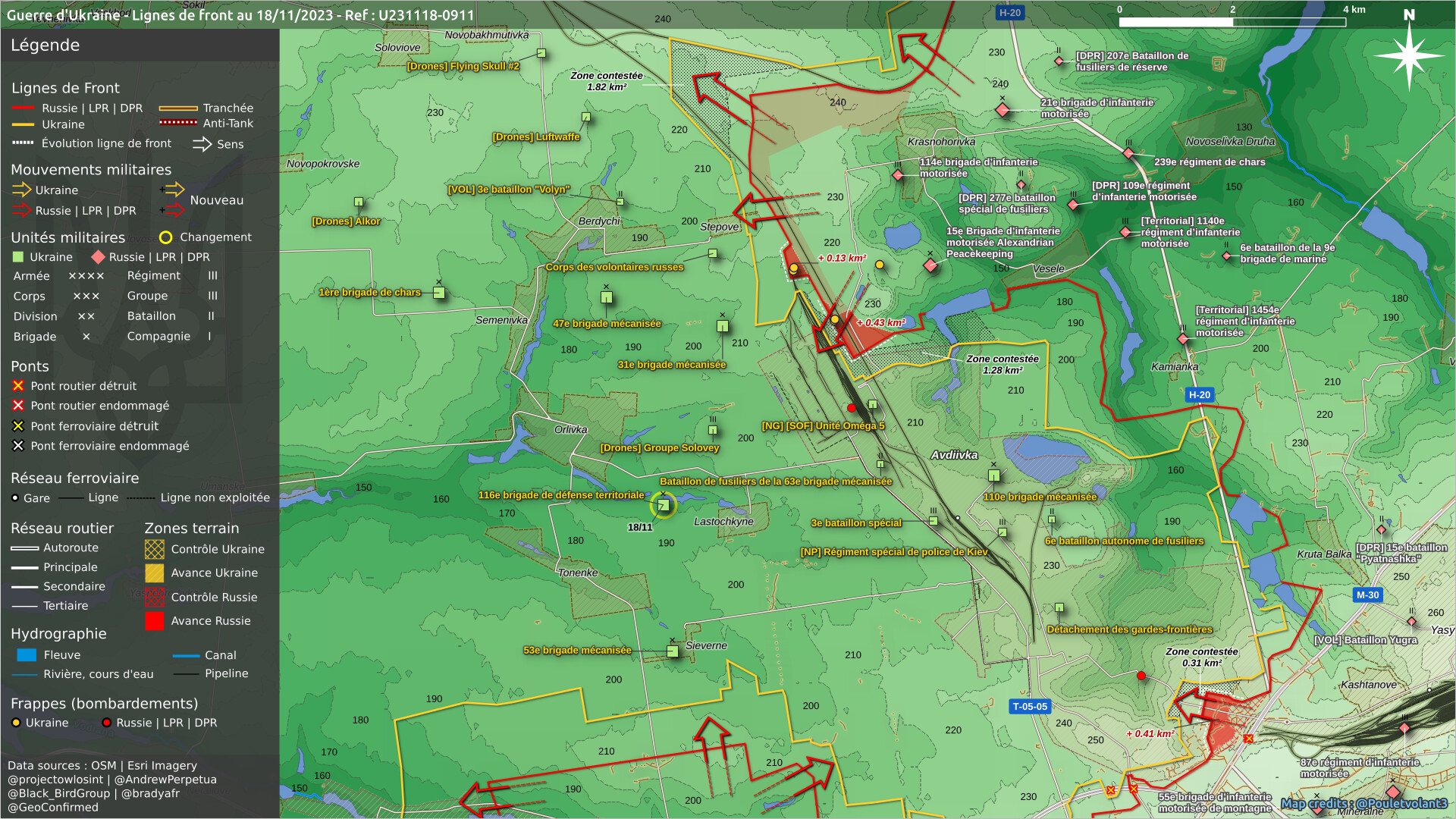Click the 'Pont routier endommagé' legend icon
The height and width of the screenshot is (819, 1456).
click(18, 406)
